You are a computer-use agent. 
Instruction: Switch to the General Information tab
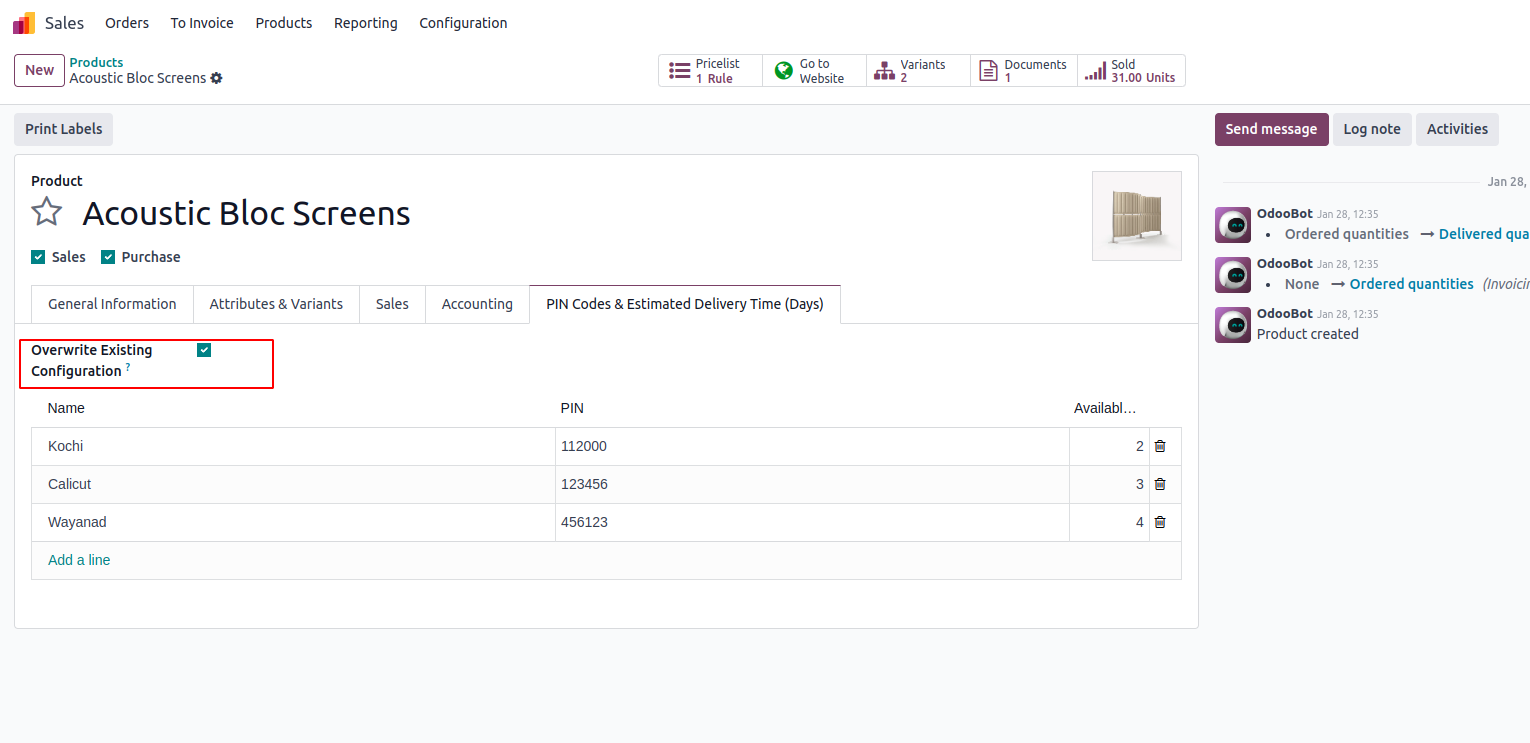click(112, 304)
